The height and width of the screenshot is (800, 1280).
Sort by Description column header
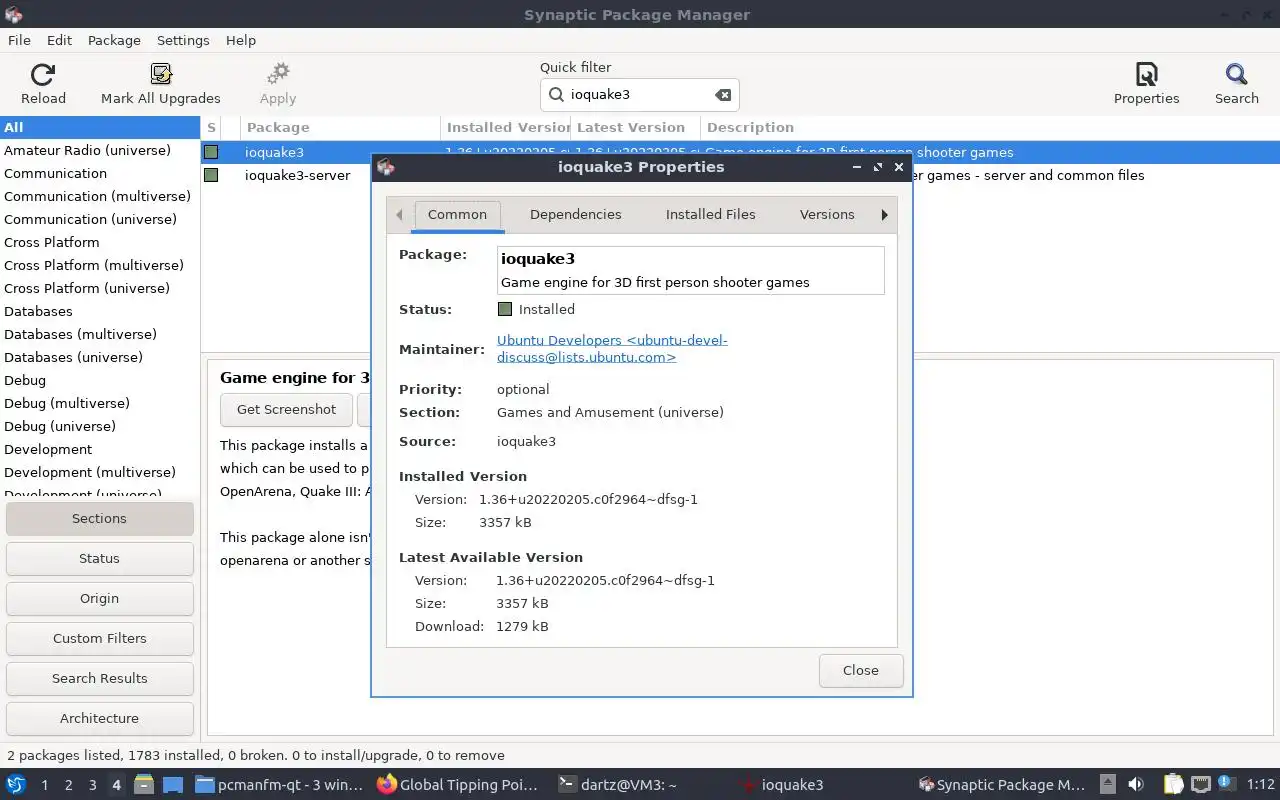click(990, 127)
